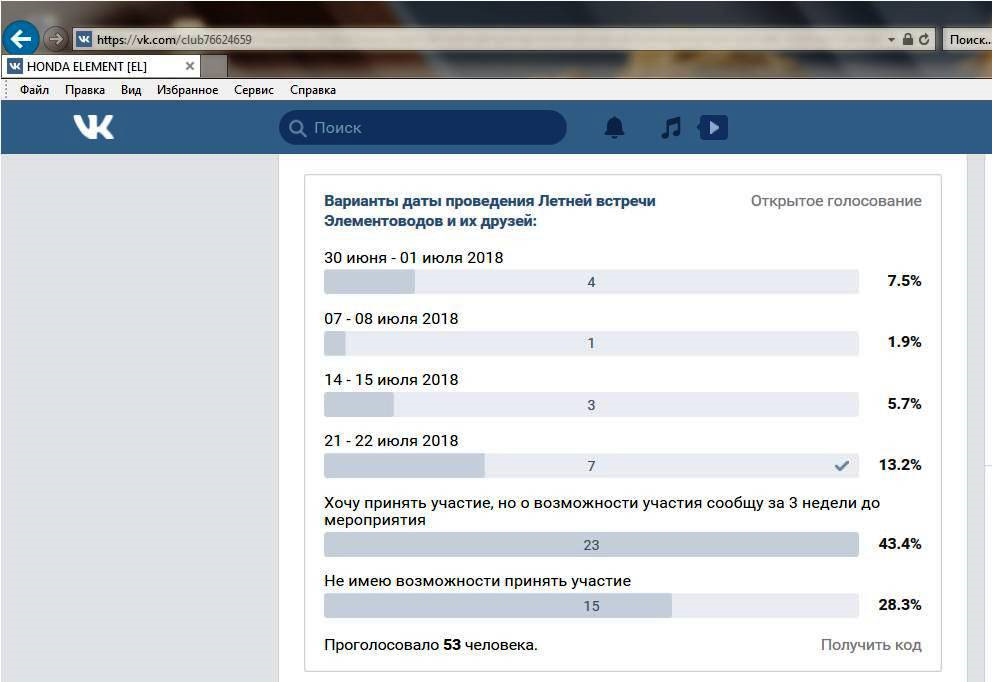Click the 13.2% percentage value
The image size is (992, 682).
coord(900,464)
